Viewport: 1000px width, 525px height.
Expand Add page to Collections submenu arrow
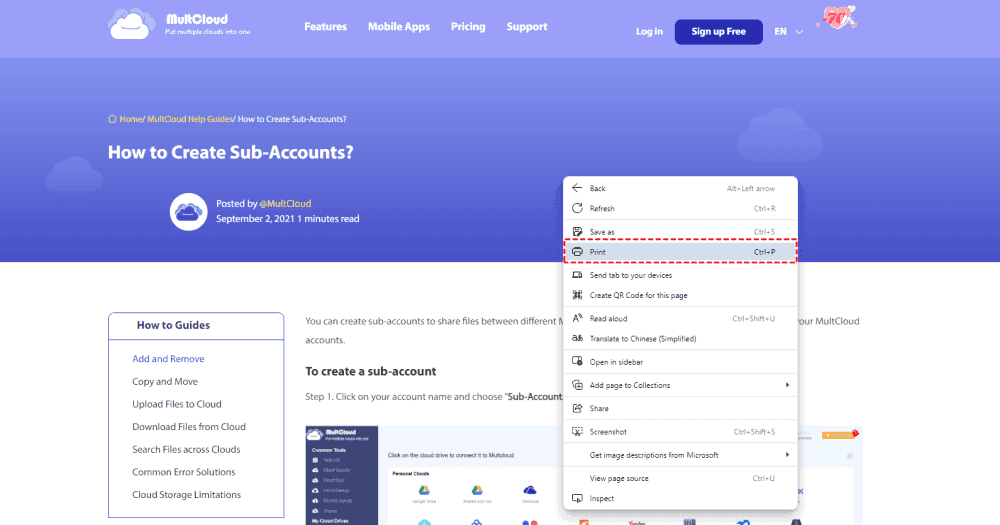click(x=787, y=385)
